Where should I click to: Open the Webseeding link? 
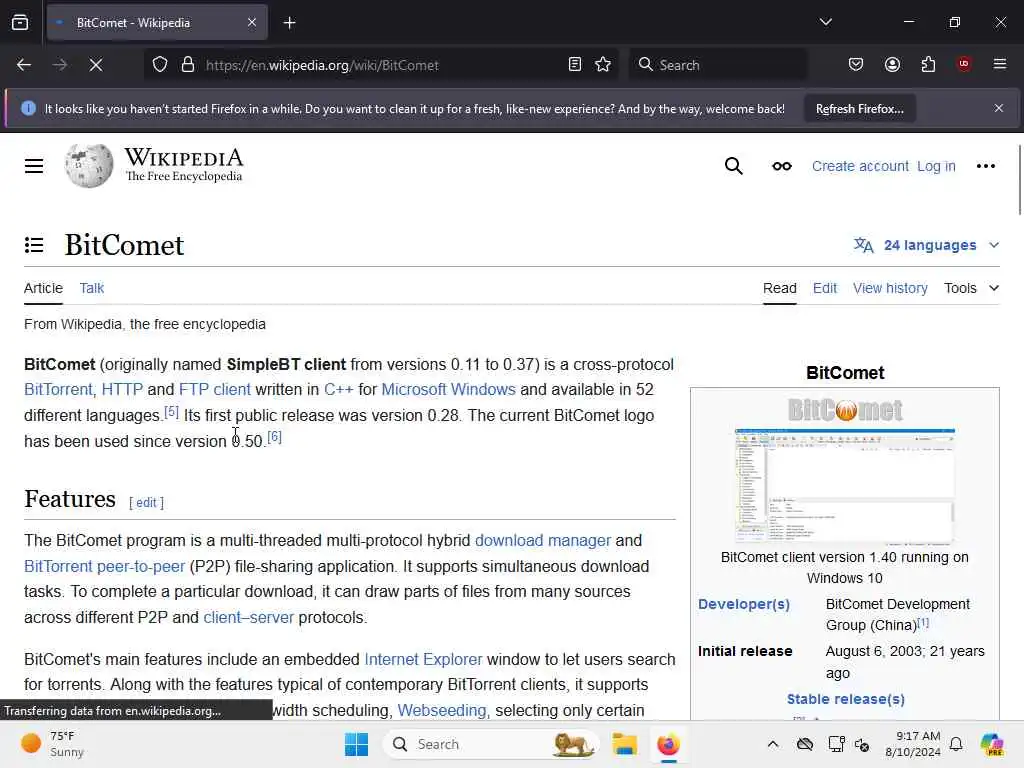pyautogui.click(x=441, y=710)
